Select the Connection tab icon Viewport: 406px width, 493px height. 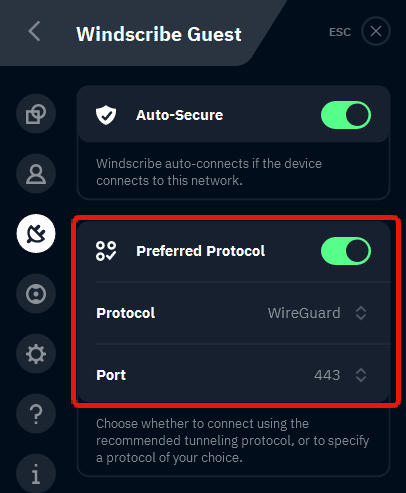coord(36,233)
